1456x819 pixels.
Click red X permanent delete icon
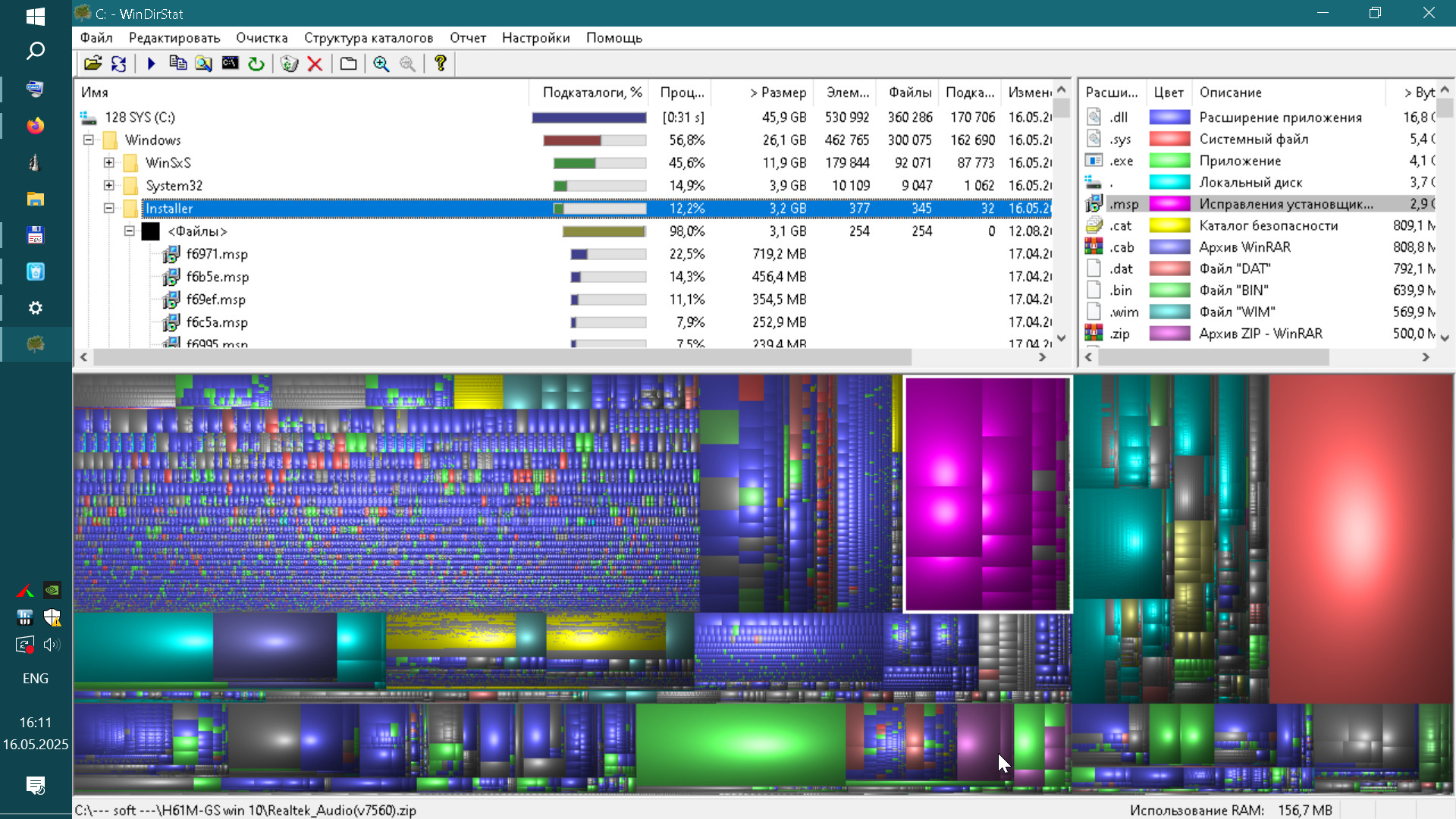(315, 64)
